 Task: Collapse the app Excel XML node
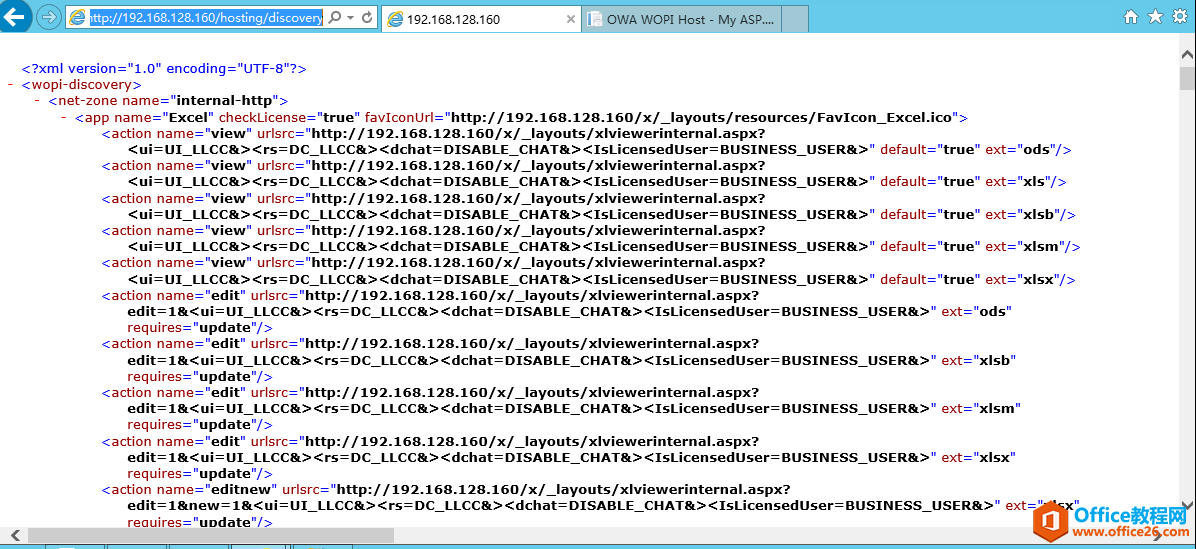[x=64, y=117]
